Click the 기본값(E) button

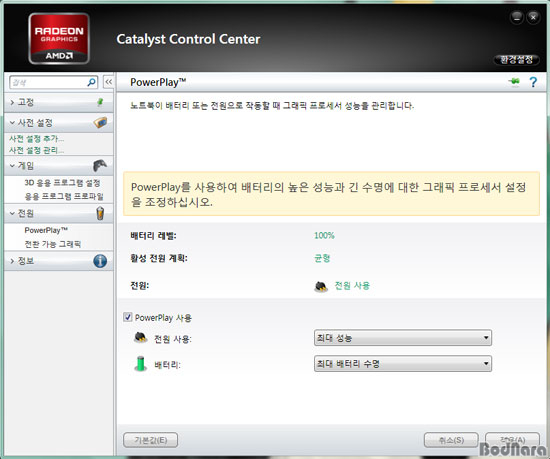(150, 440)
